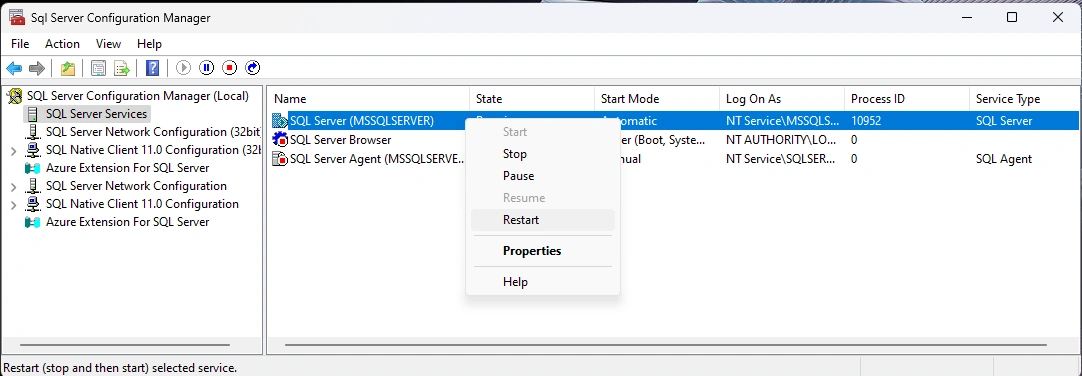Choose Restart in the context menu

tap(542, 220)
